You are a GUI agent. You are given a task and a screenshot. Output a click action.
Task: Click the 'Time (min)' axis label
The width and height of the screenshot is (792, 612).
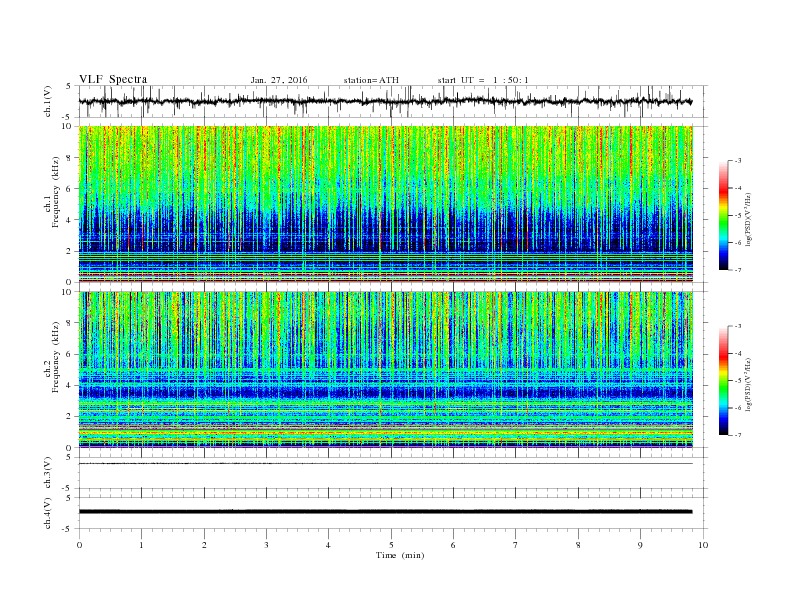point(400,555)
